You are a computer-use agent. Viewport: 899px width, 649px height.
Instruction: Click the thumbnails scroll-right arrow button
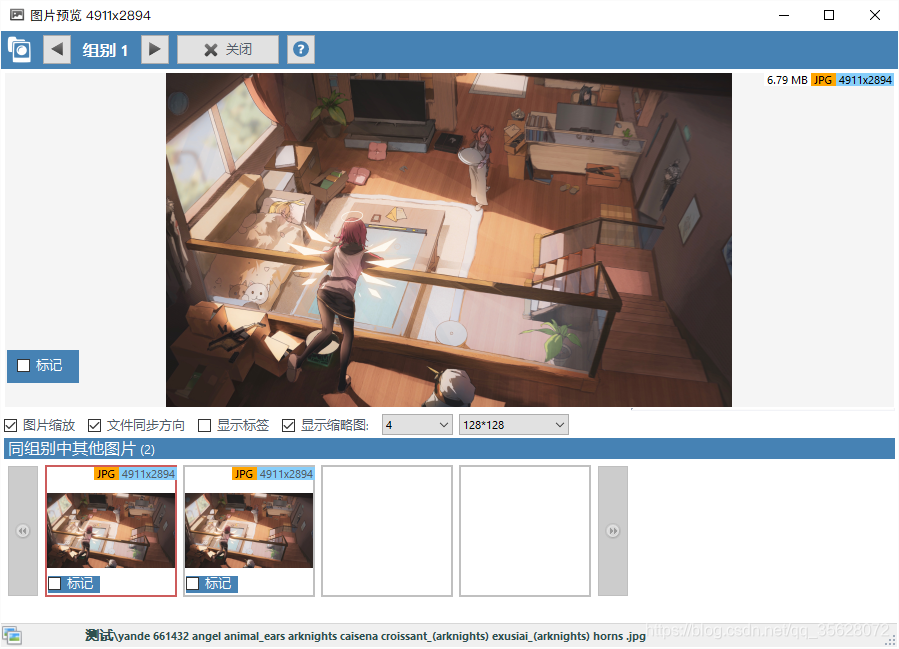tap(613, 531)
